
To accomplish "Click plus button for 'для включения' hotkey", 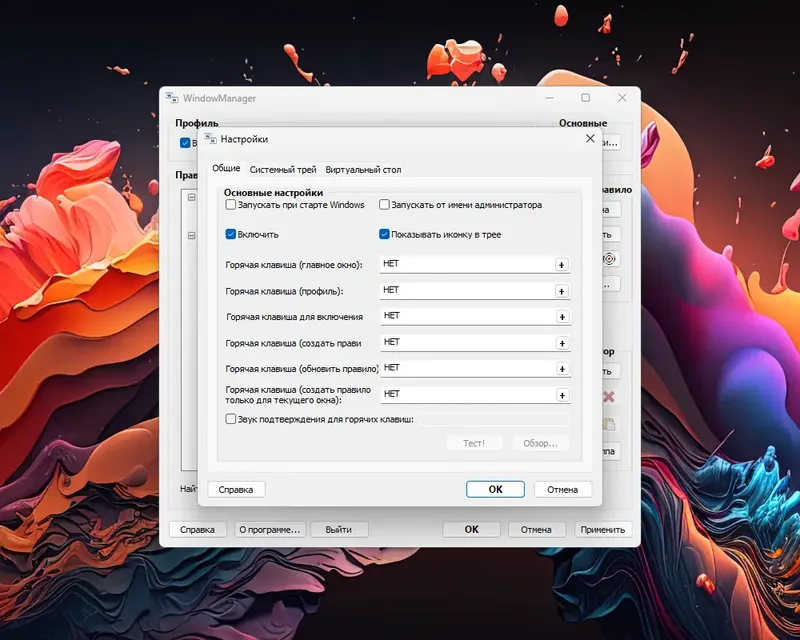I will point(562,317).
